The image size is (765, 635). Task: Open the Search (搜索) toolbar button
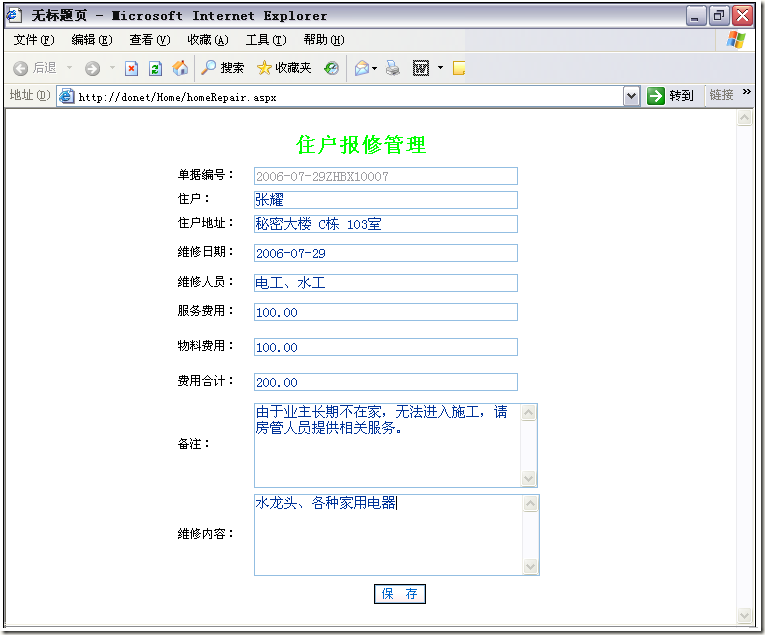click(222, 68)
